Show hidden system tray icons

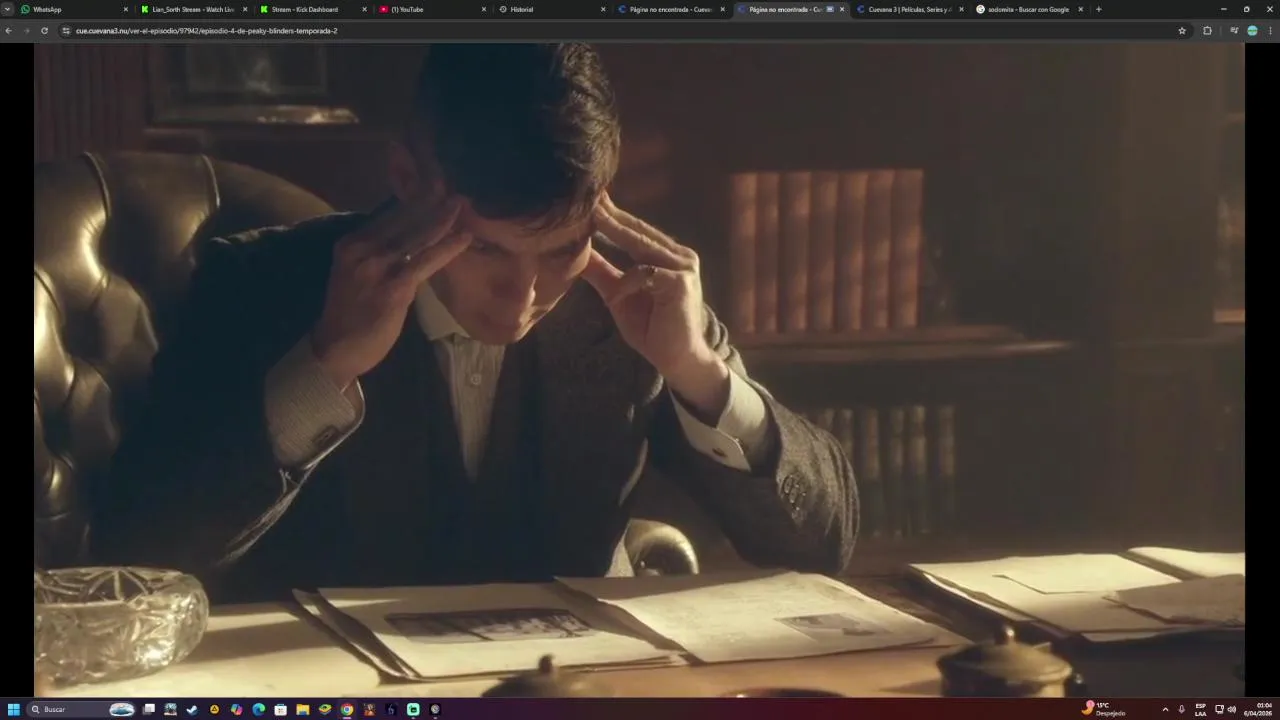pyautogui.click(x=1165, y=709)
